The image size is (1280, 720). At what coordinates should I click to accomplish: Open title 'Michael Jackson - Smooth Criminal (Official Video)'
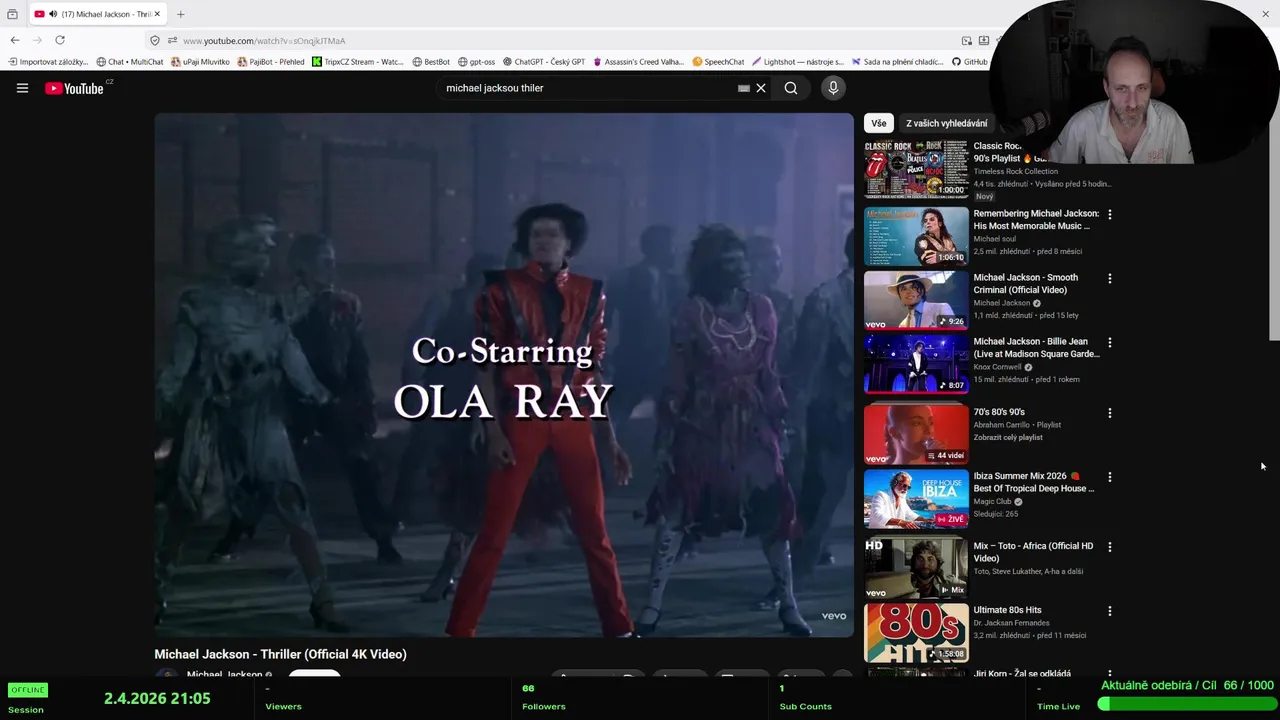click(1026, 284)
